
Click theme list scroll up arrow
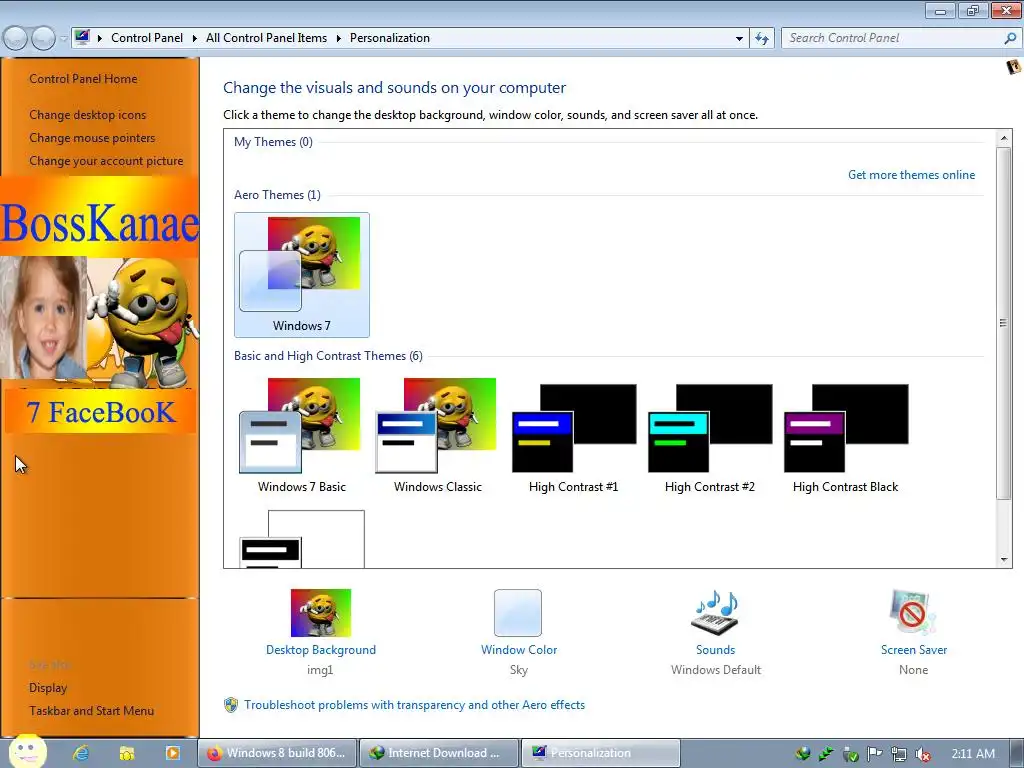pyautogui.click(x=1004, y=138)
